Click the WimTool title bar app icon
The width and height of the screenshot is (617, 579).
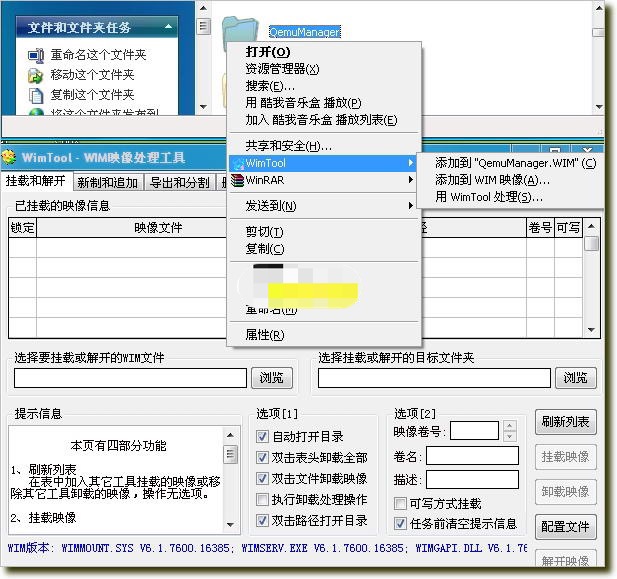click(x=9, y=158)
